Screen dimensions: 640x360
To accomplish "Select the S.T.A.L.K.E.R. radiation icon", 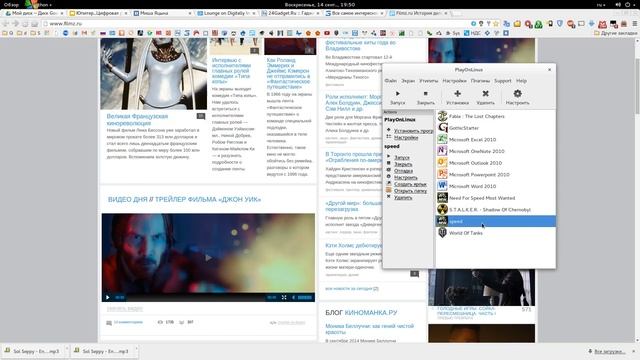I will click(442, 209).
